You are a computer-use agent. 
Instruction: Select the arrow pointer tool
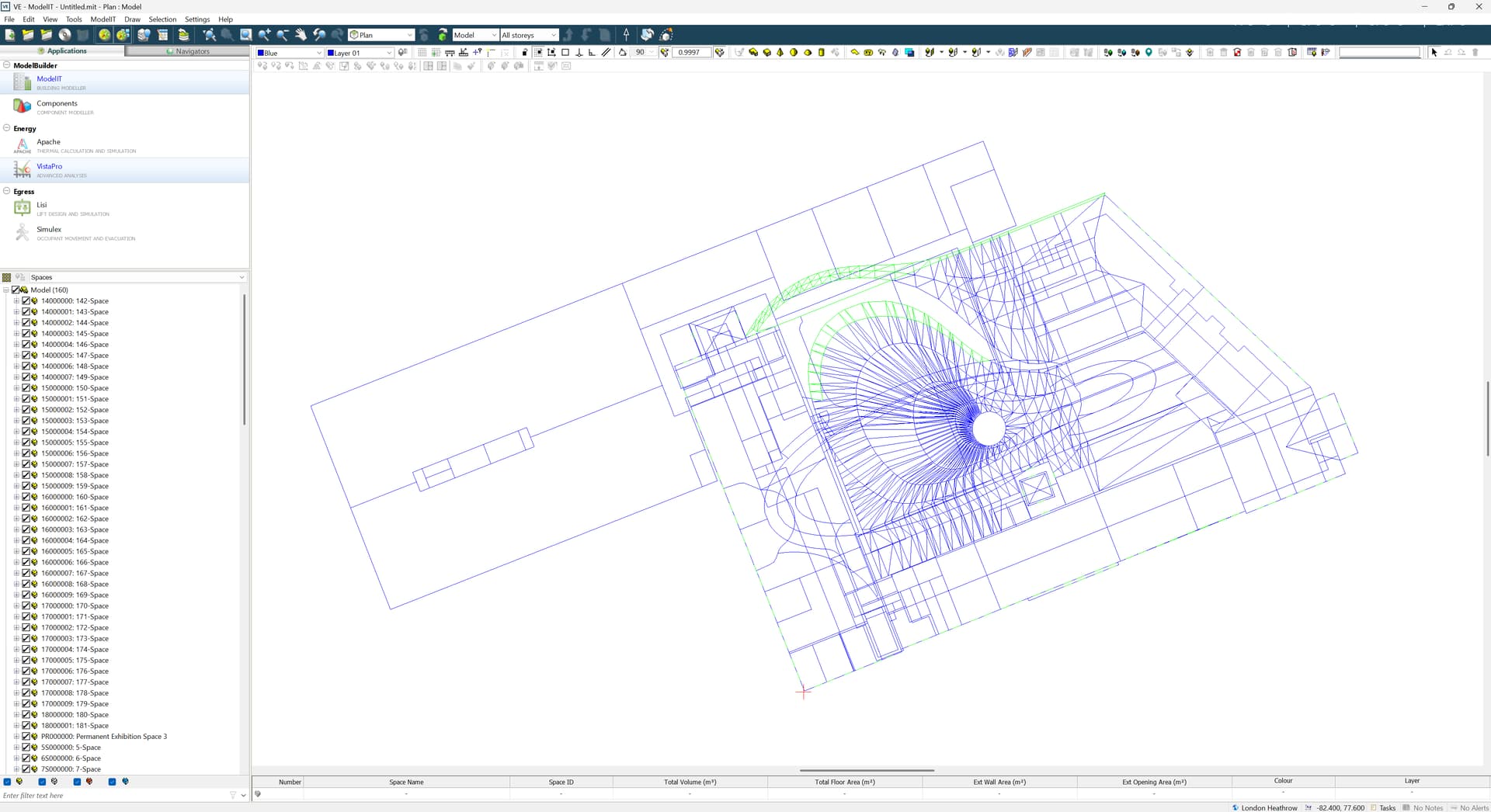point(1434,53)
